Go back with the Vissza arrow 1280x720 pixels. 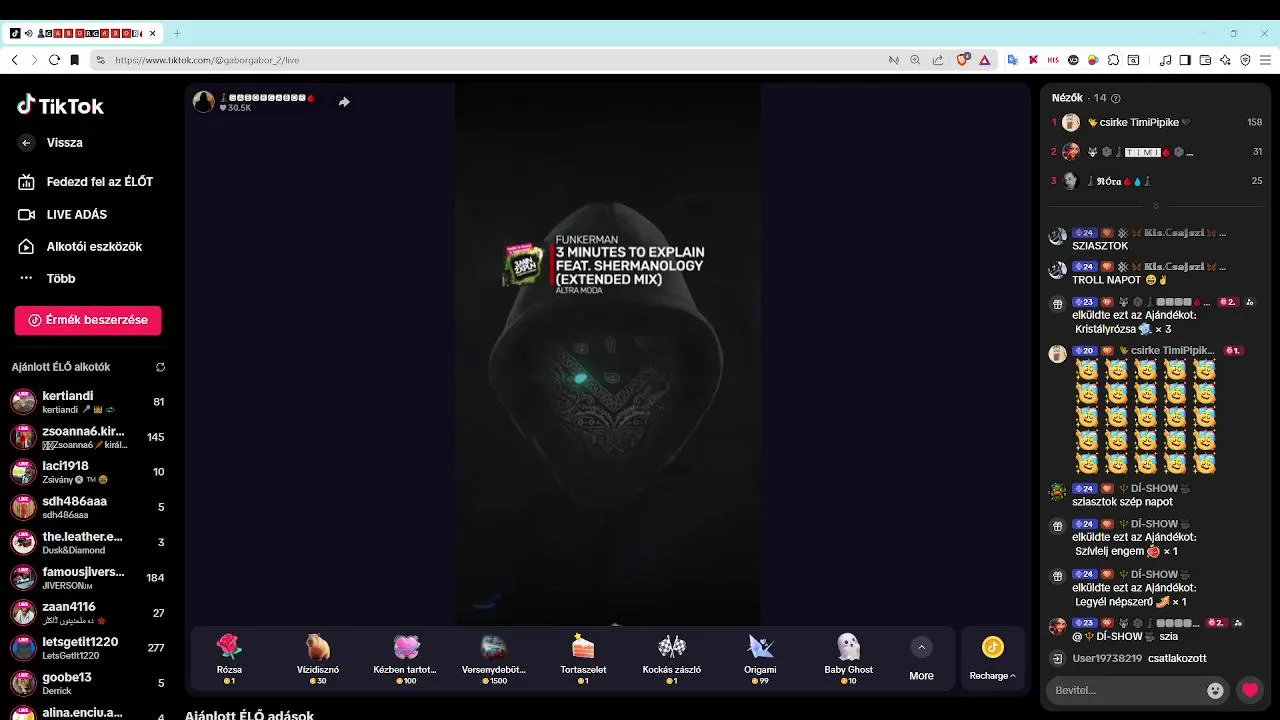pyautogui.click(x=27, y=143)
